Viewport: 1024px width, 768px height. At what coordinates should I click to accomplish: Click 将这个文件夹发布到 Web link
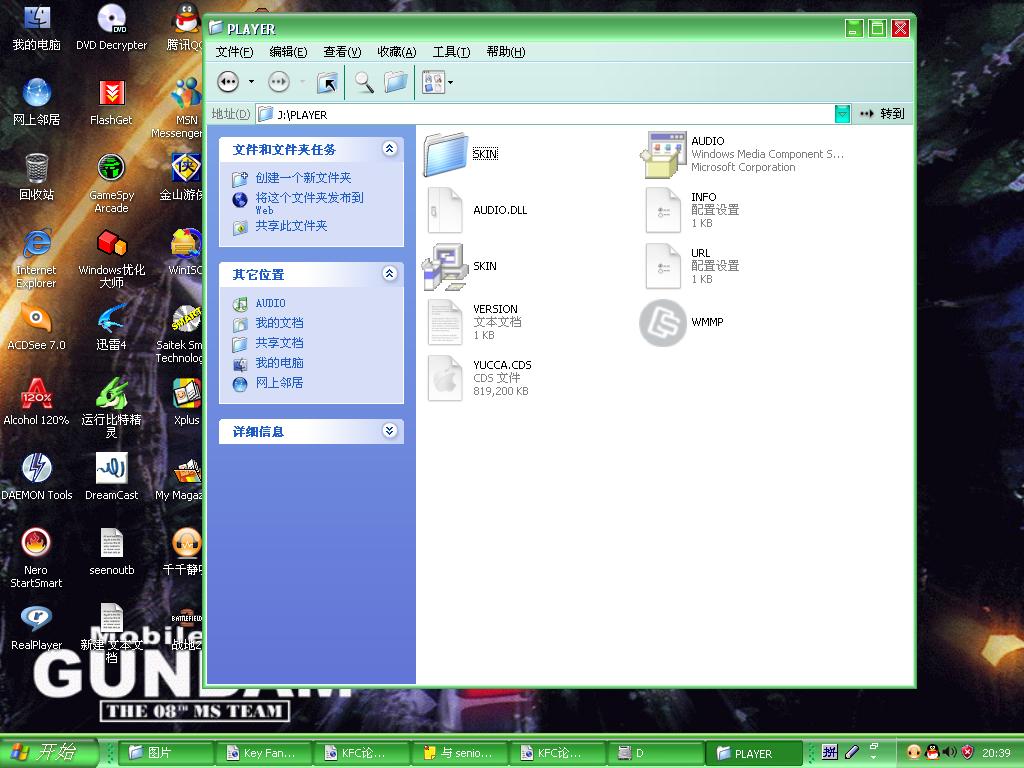click(x=310, y=202)
